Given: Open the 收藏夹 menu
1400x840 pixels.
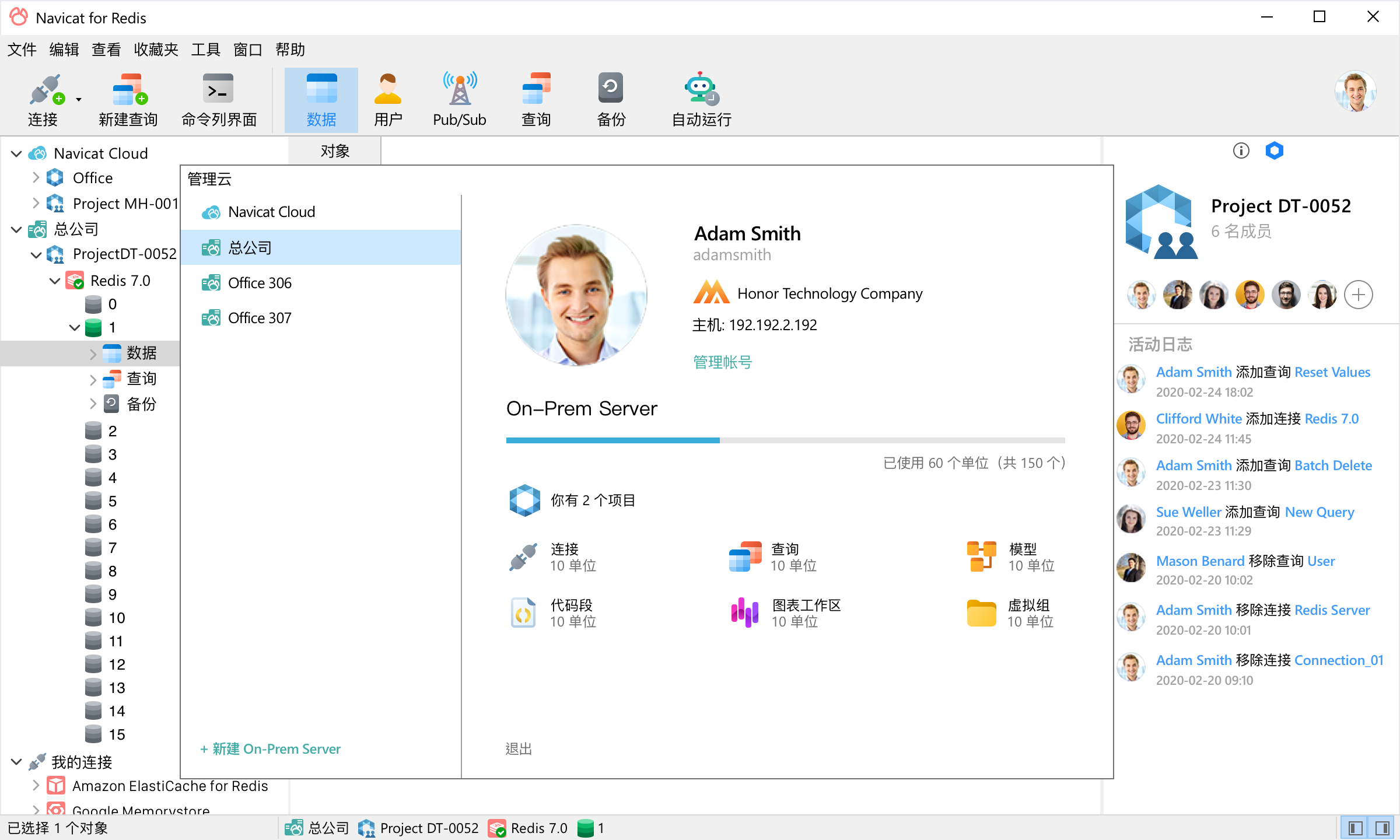Looking at the screenshot, I should [x=156, y=50].
